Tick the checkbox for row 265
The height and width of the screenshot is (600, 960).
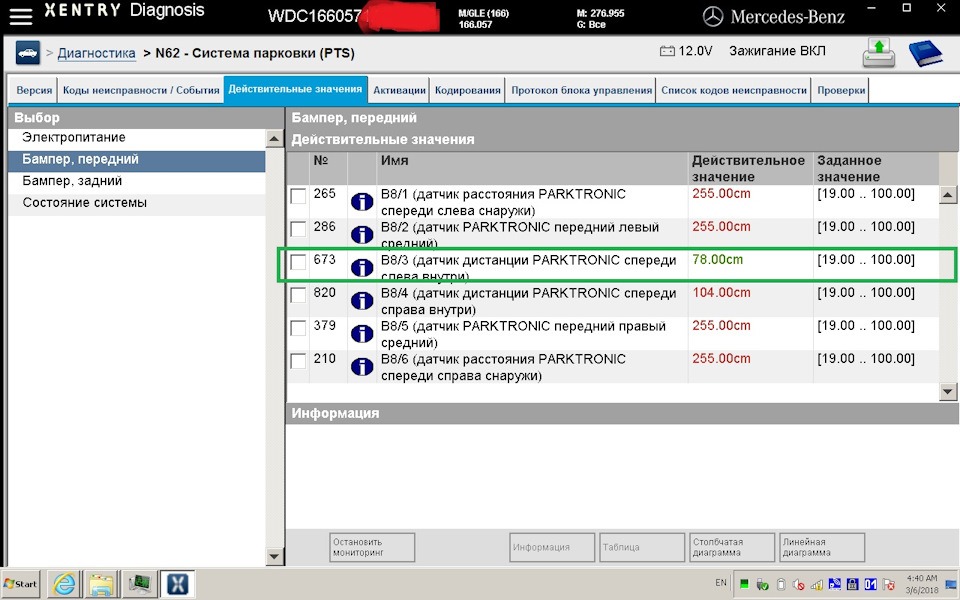click(298, 197)
